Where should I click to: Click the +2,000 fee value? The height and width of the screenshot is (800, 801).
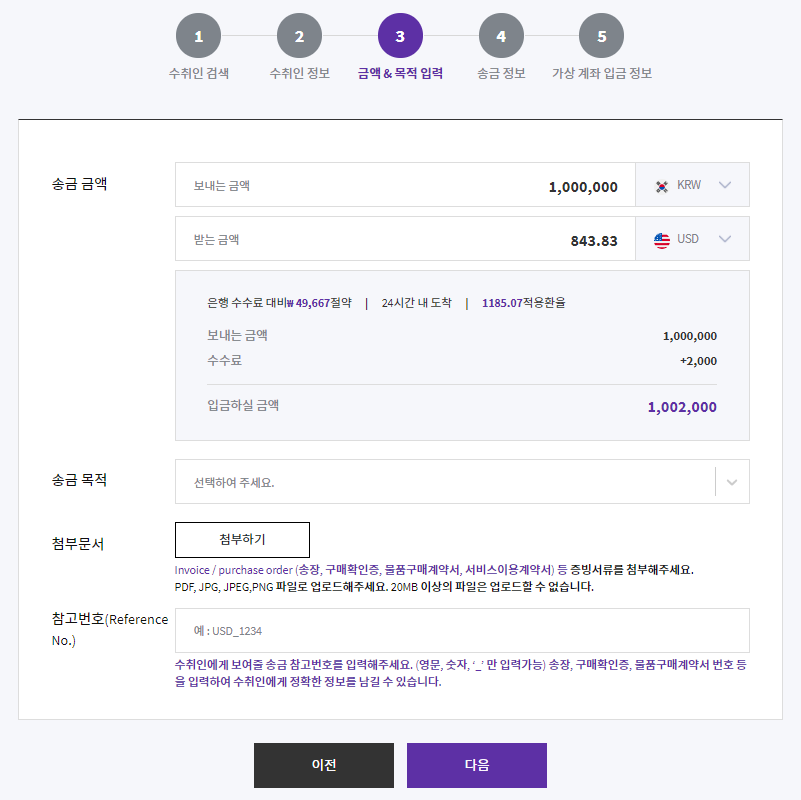point(698,361)
